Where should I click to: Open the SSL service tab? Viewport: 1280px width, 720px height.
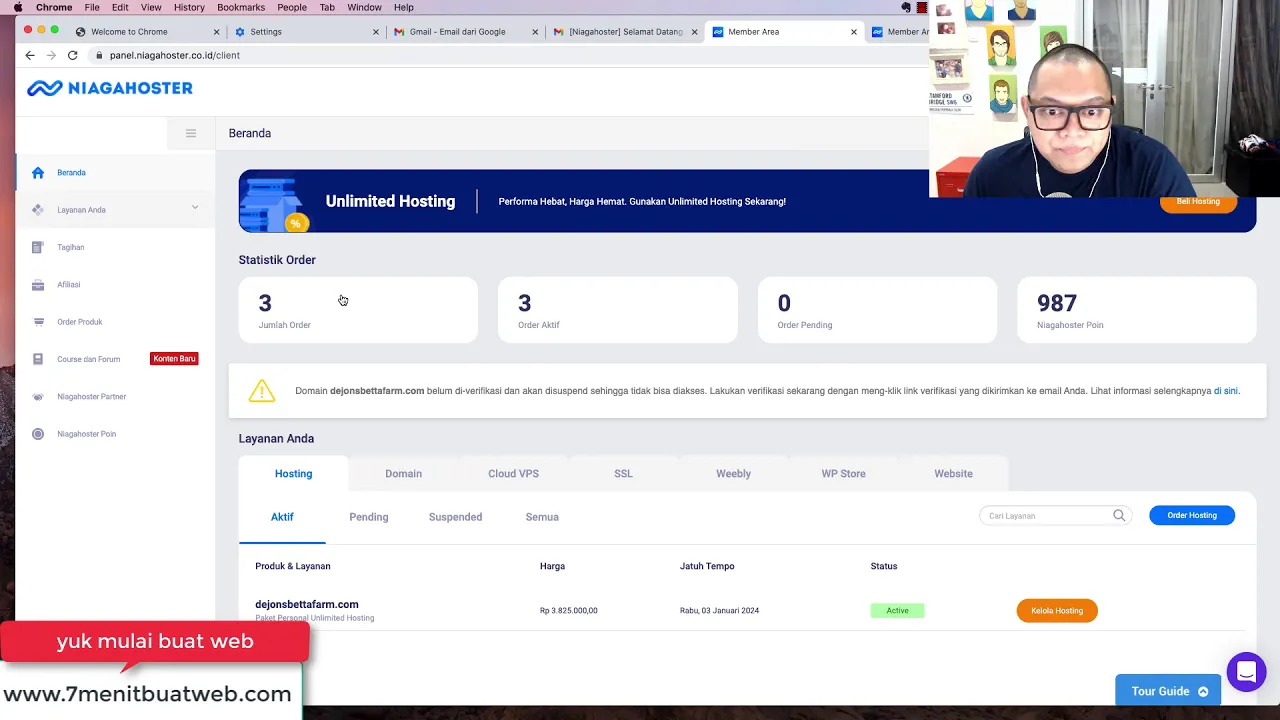(623, 474)
